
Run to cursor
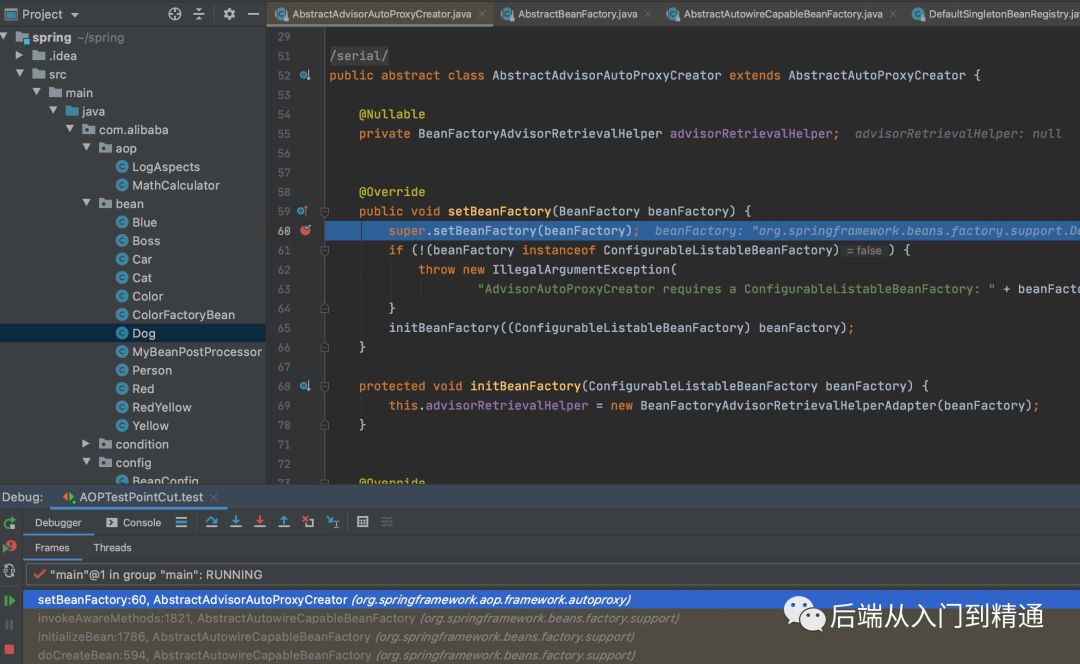[333, 522]
